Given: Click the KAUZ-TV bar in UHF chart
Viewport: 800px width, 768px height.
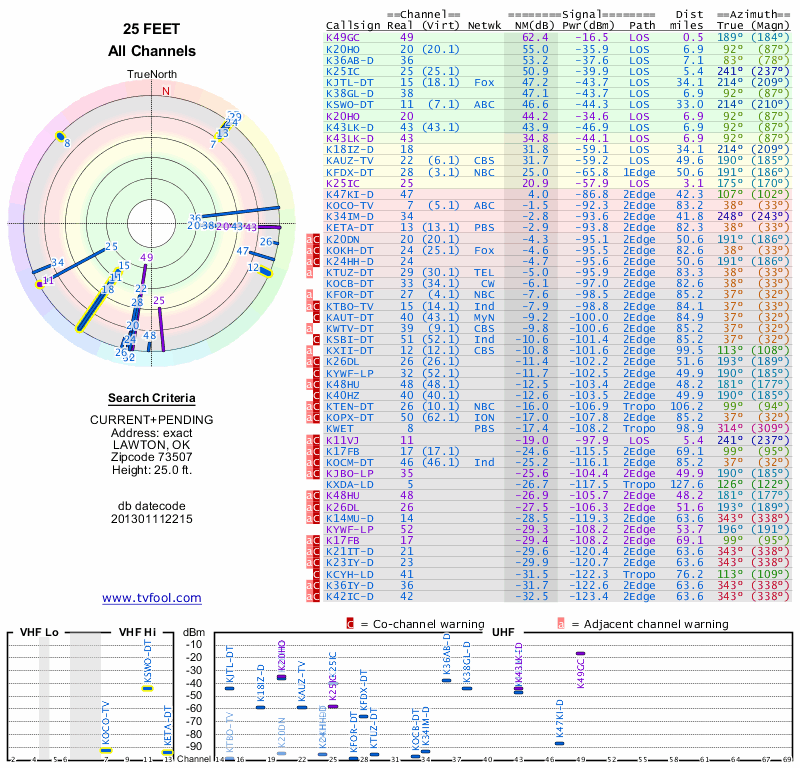Looking at the screenshot, I should pyautogui.click(x=302, y=707).
